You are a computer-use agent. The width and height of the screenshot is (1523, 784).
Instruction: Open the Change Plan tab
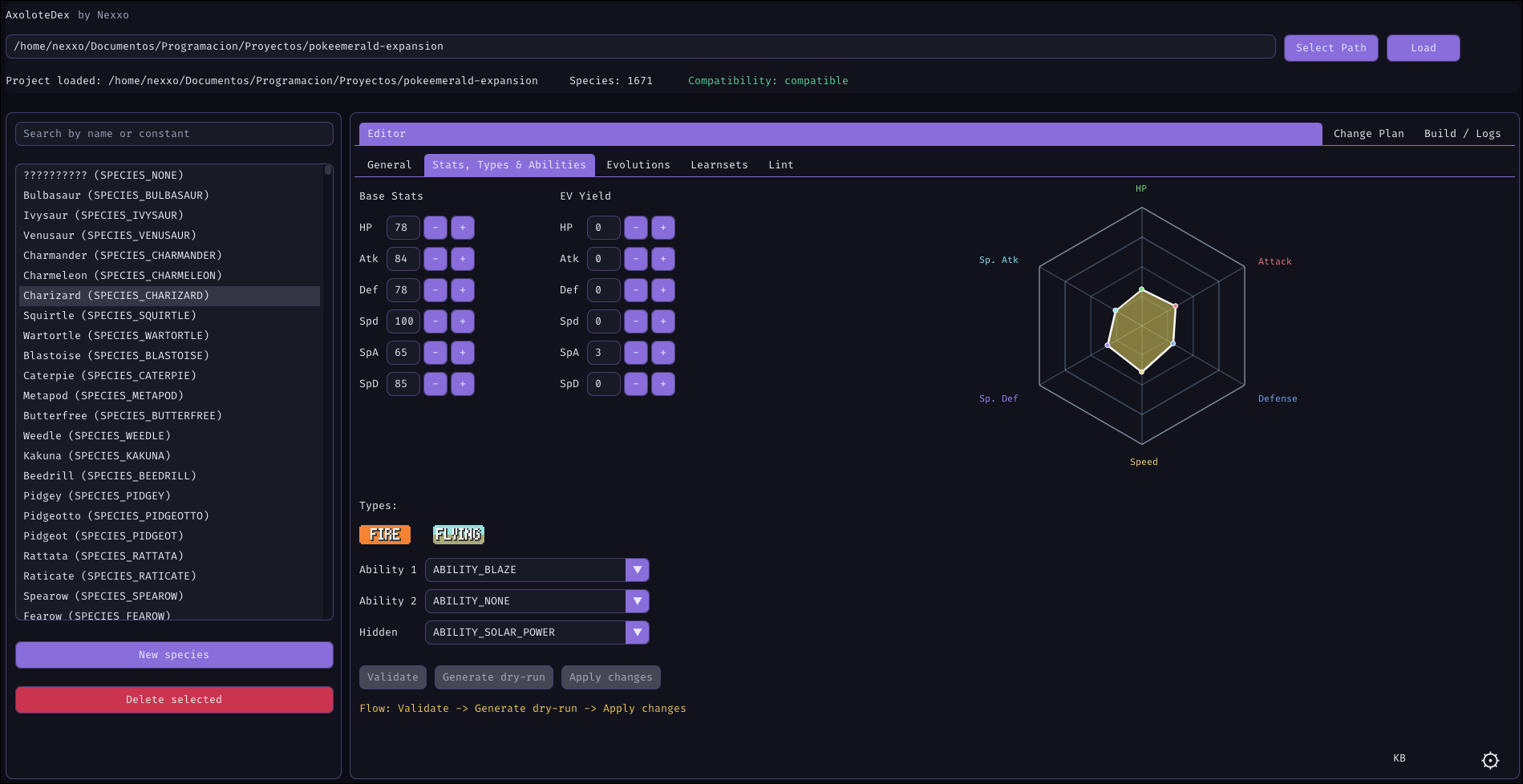pyautogui.click(x=1369, y=134)
